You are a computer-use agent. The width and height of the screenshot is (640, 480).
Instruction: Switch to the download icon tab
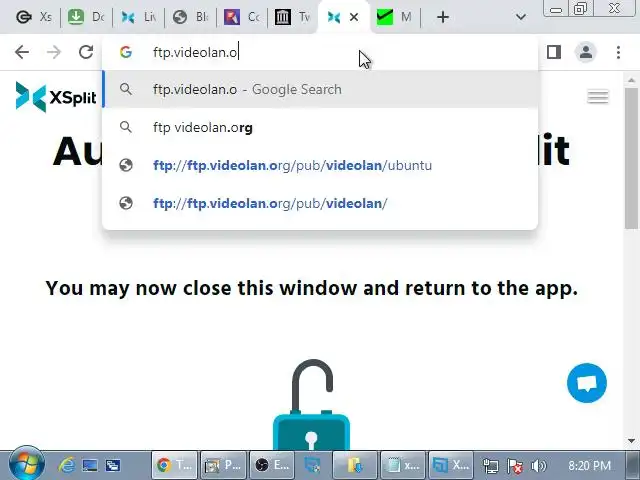(87, 17)
